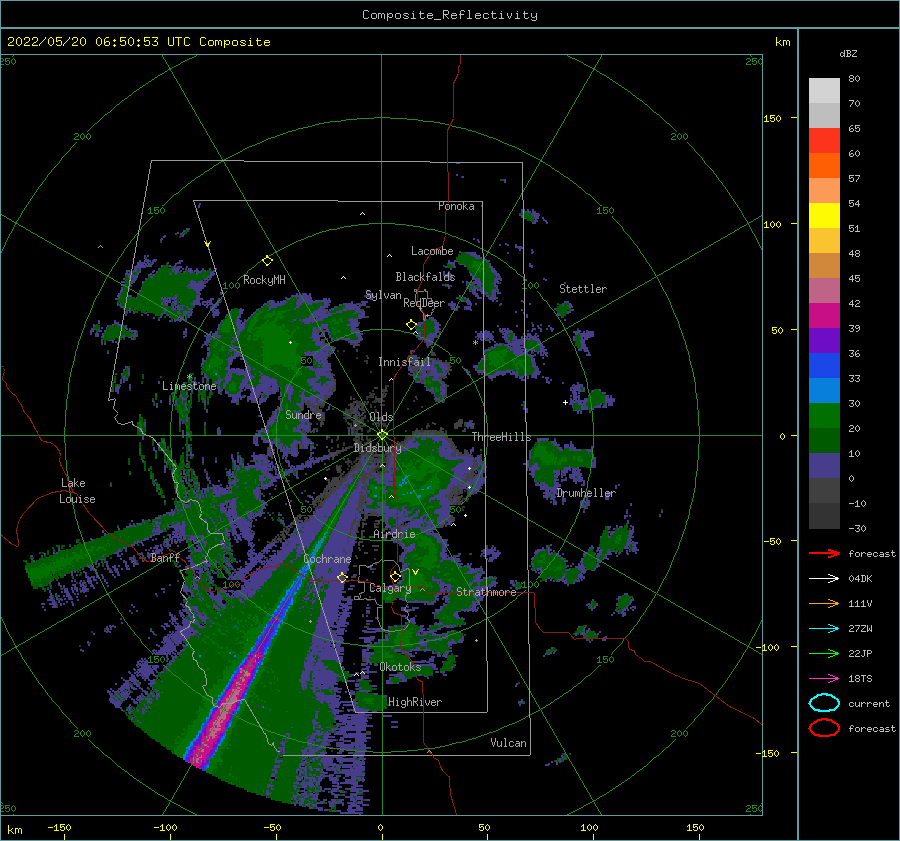The width and height of the screenshot is (900, 841).
Task: Click the HighRiver city label
Action: coord(415,702)
